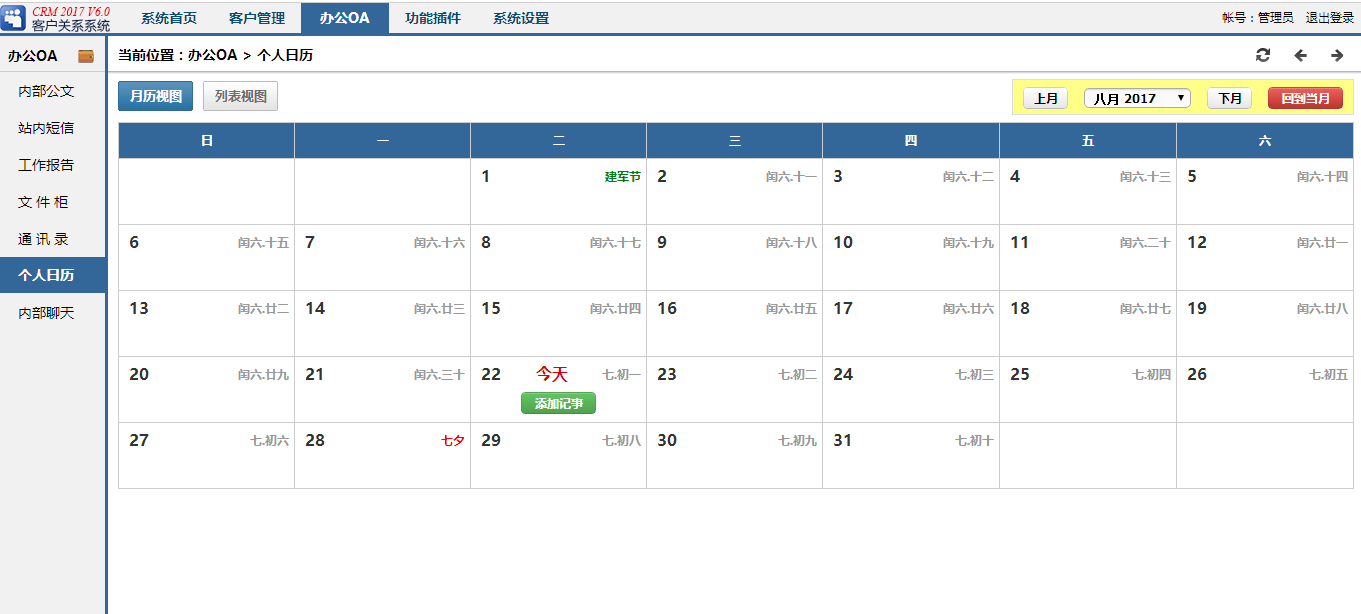1361x614 pixels.
Task: Click the refresh icon in the breadcrumb bar
Action: pyautogui.click(x=1263, y=55)
